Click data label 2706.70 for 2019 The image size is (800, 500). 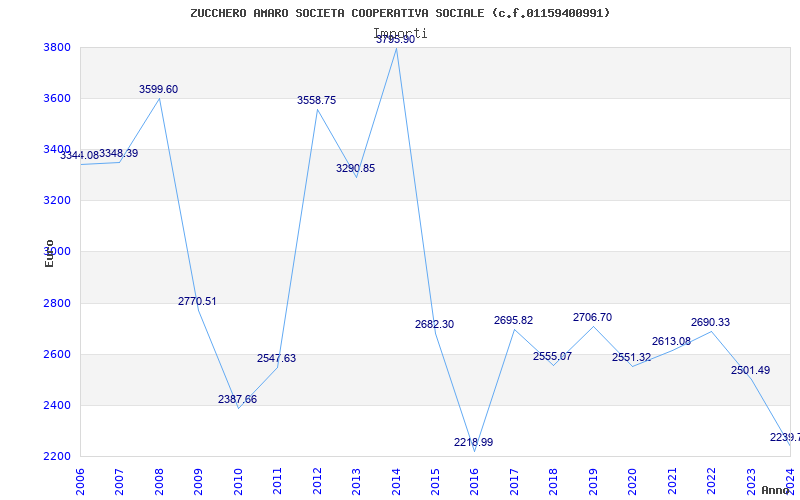coord(592,317)
